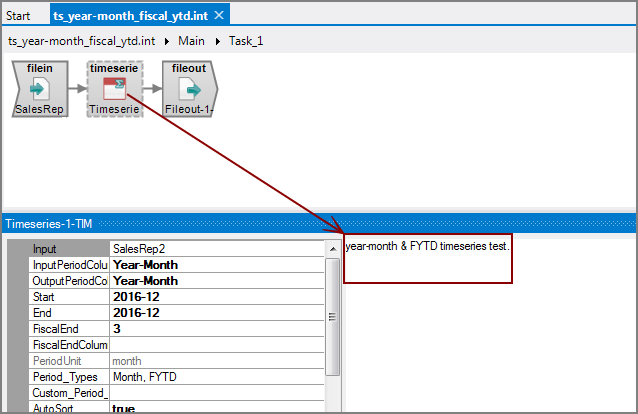Click ts_year-month_fiscal_ytd.int in the breadcrumb
Viewport: 638px width, 414px height.
click(x=81, y=41)
